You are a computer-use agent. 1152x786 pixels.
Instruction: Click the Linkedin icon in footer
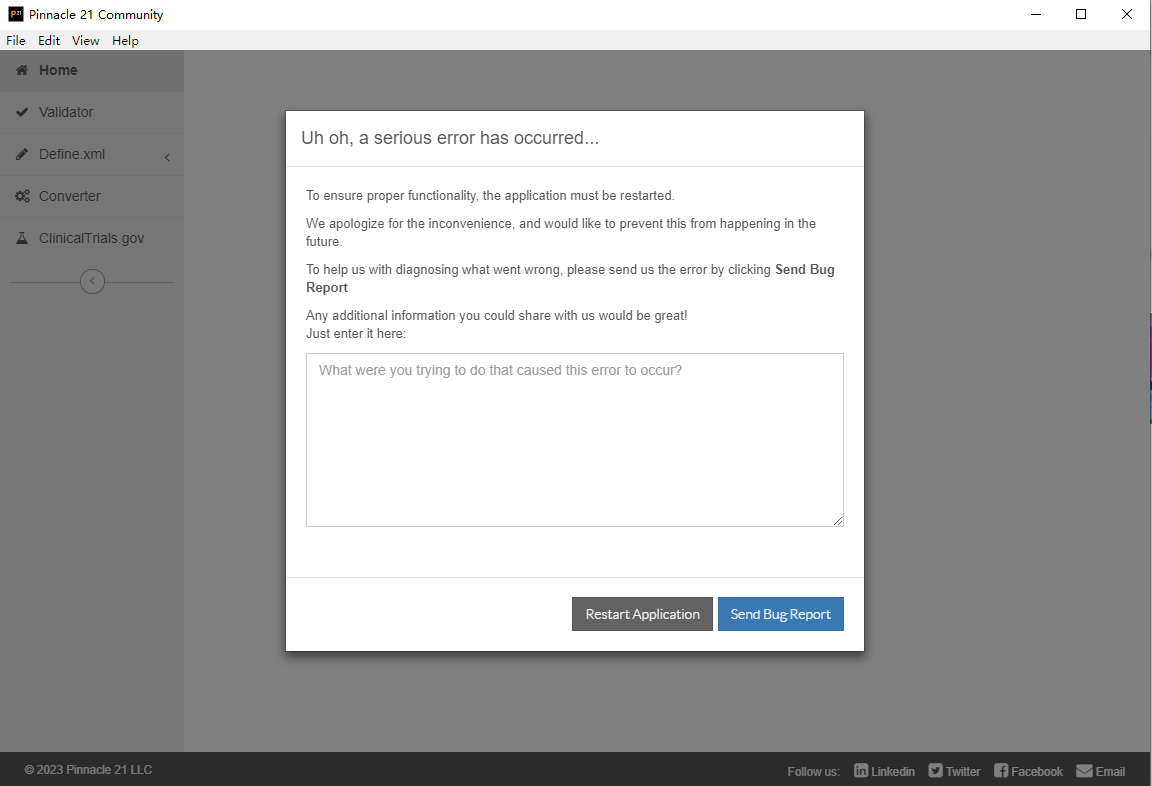point(861,770)
